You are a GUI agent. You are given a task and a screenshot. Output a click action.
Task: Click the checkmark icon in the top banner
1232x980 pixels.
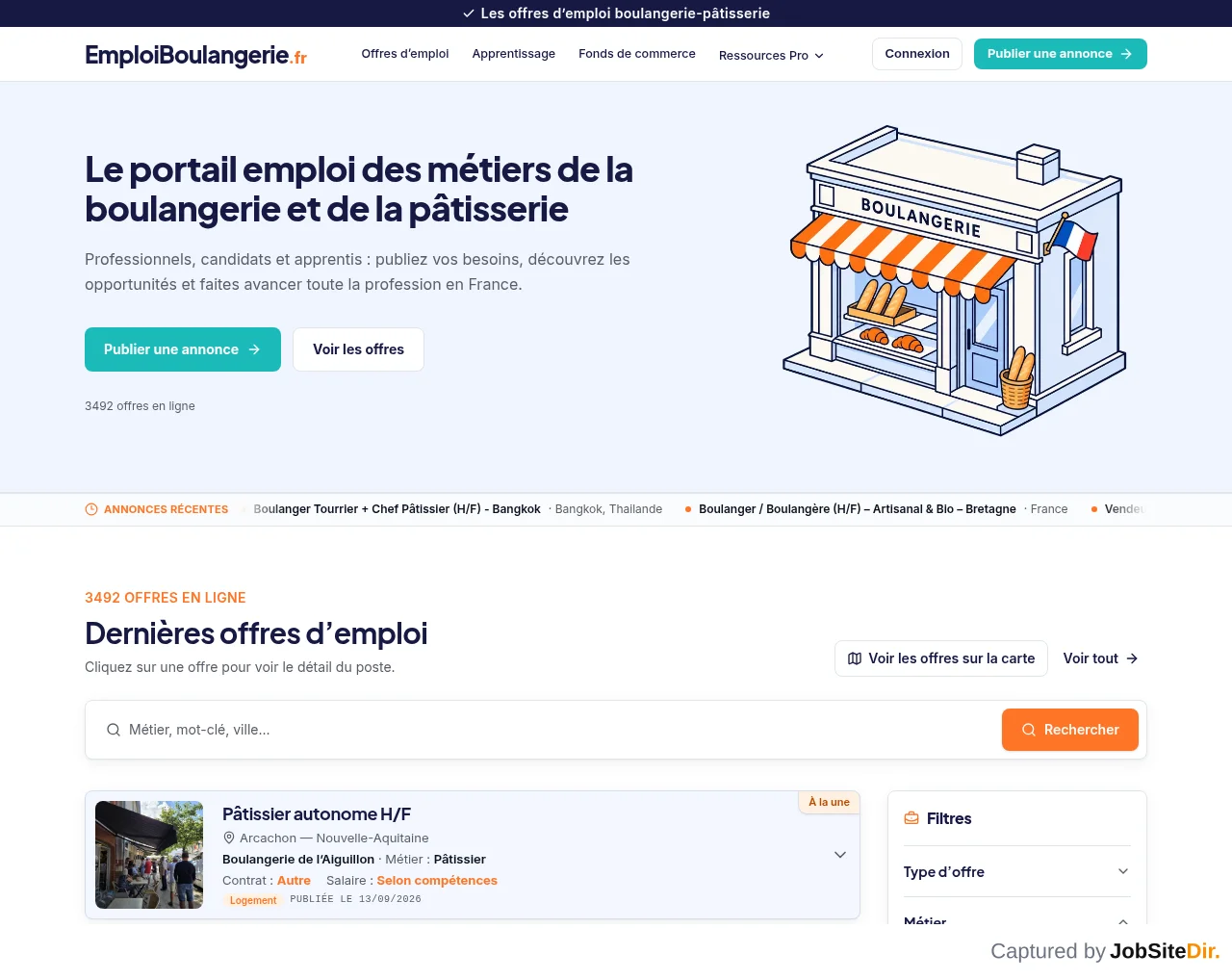469,13
